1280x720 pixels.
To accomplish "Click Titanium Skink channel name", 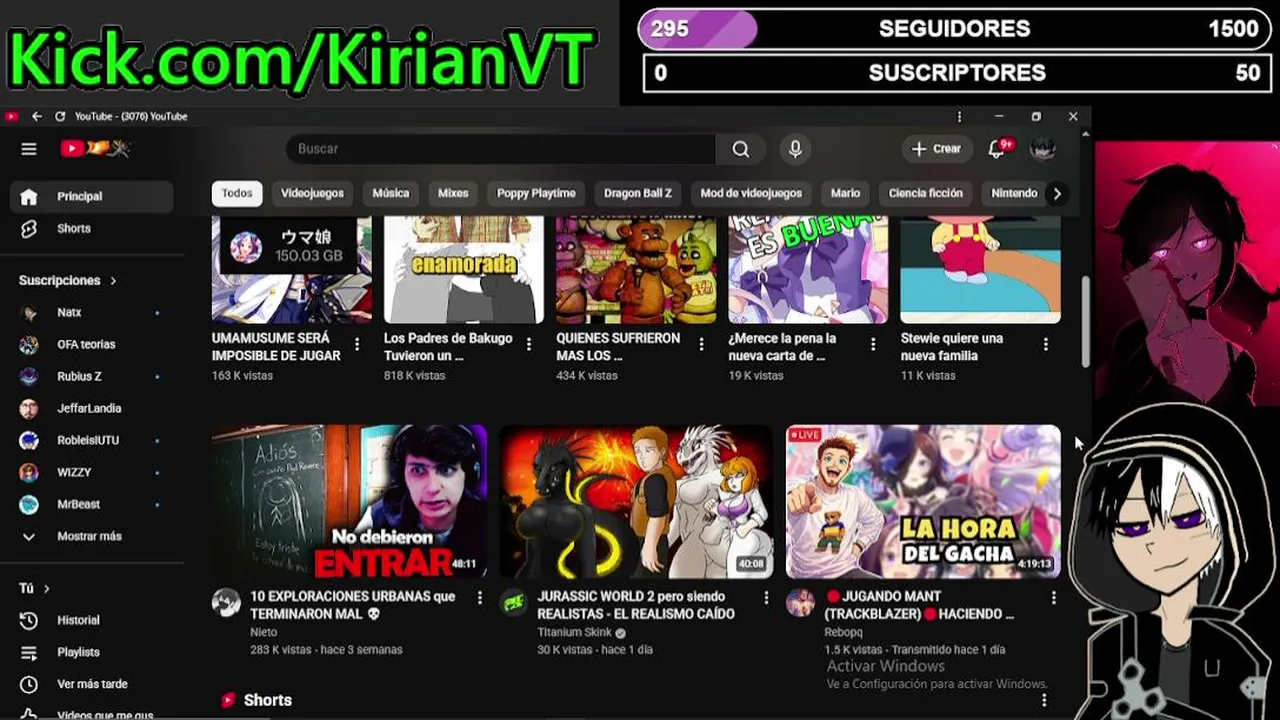I will (574, 633).
